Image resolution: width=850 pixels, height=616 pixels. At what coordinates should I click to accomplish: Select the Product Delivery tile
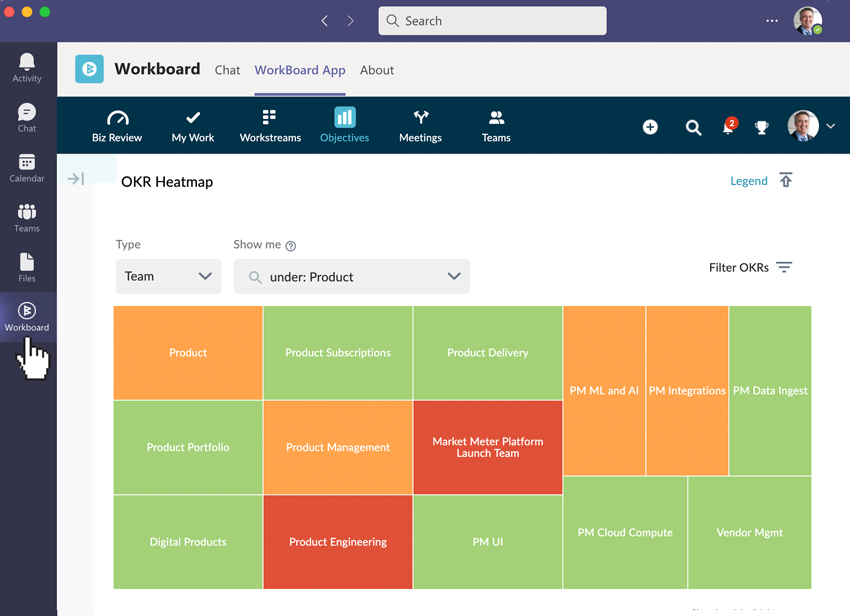coord(488,353)
